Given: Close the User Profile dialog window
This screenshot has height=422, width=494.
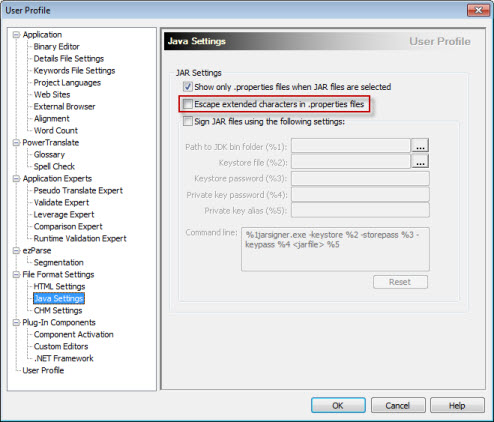Looking at the screenshot, I should (x=478, y=10).
